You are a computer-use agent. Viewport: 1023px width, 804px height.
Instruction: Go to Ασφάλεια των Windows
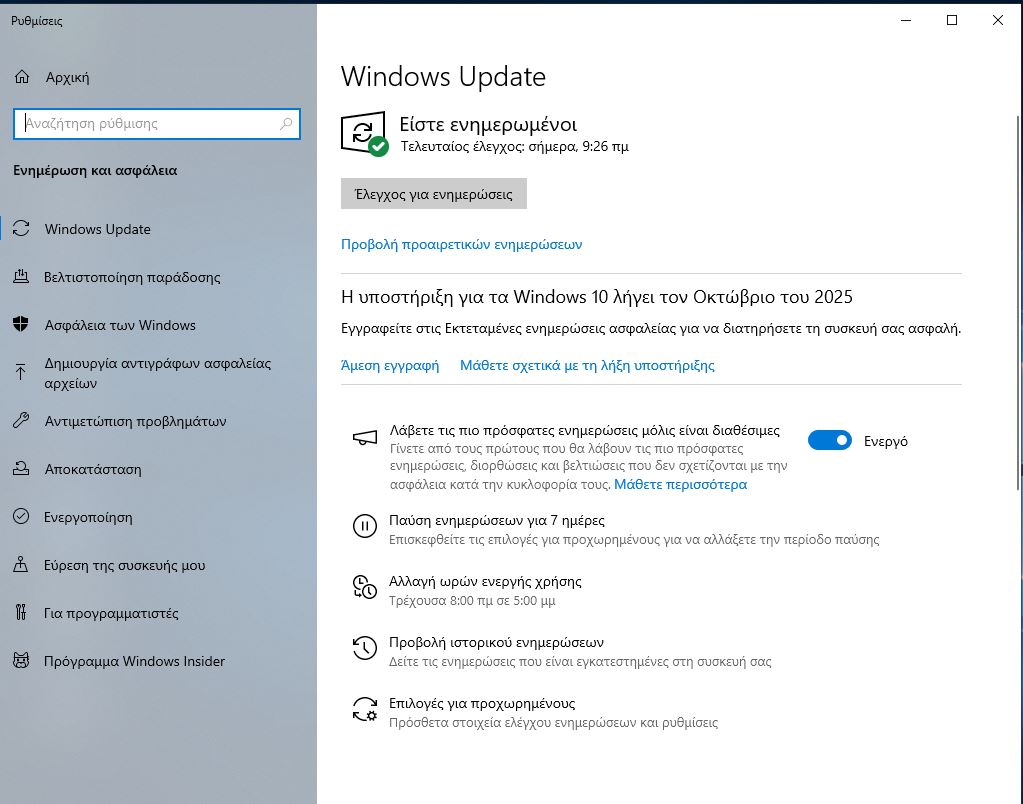(159, 324)
